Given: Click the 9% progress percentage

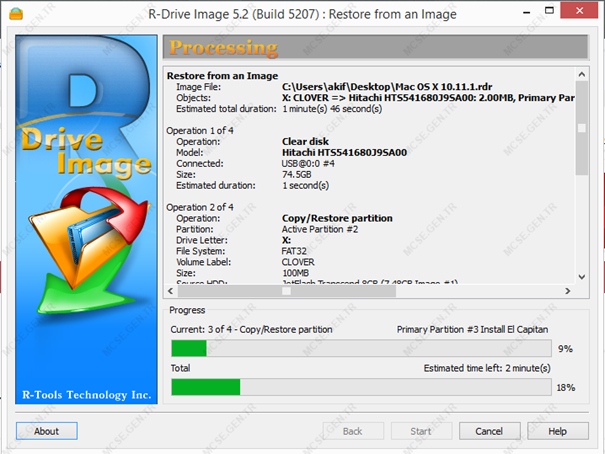Looking at the screenshot, I should (565, 349).
